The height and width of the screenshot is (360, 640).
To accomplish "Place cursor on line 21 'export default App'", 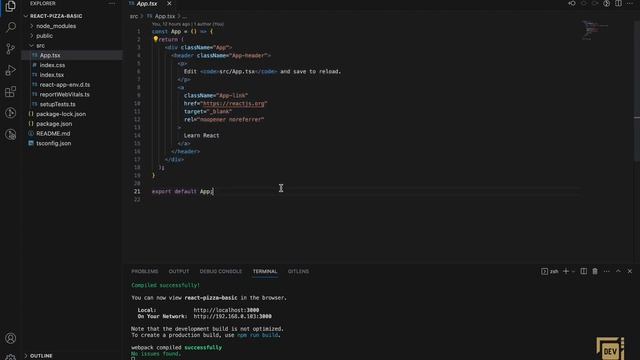I will click(x=182, y=191).
